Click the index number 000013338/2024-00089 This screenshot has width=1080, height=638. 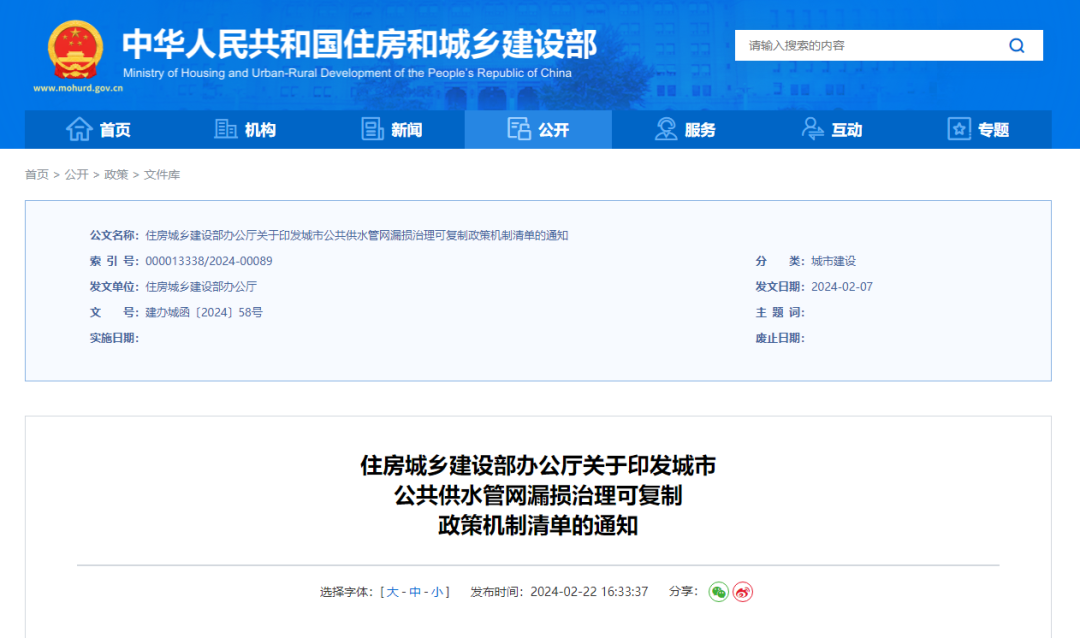coord(209,261)
